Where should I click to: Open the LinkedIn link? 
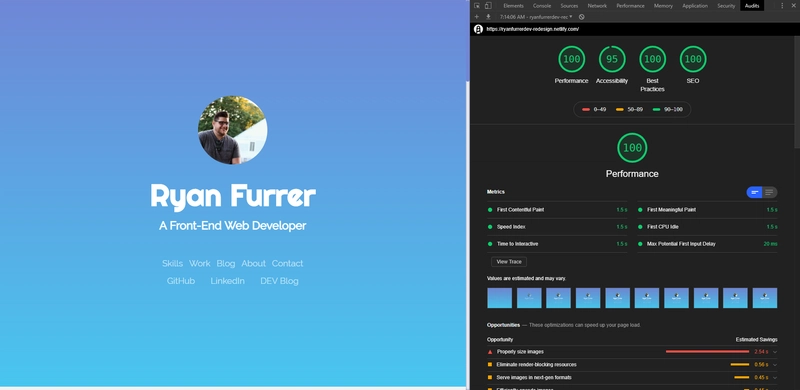pos(228,281)
